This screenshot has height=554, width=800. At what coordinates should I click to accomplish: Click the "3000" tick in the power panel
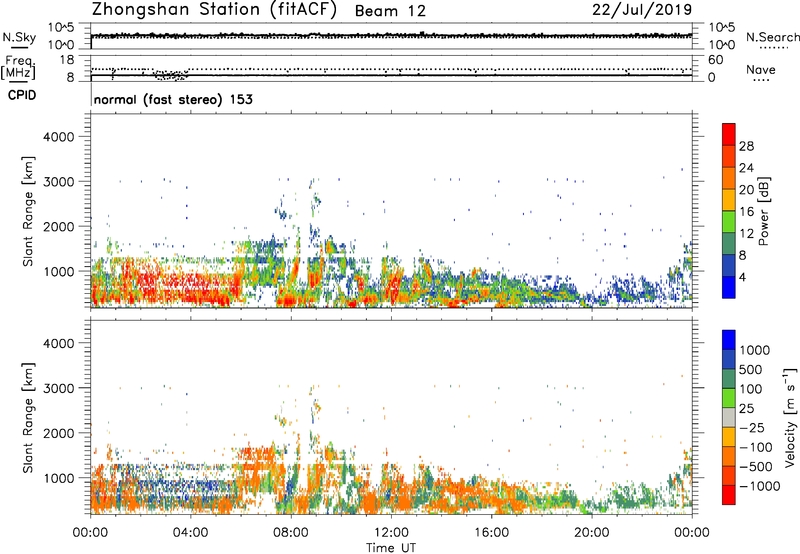59,182
